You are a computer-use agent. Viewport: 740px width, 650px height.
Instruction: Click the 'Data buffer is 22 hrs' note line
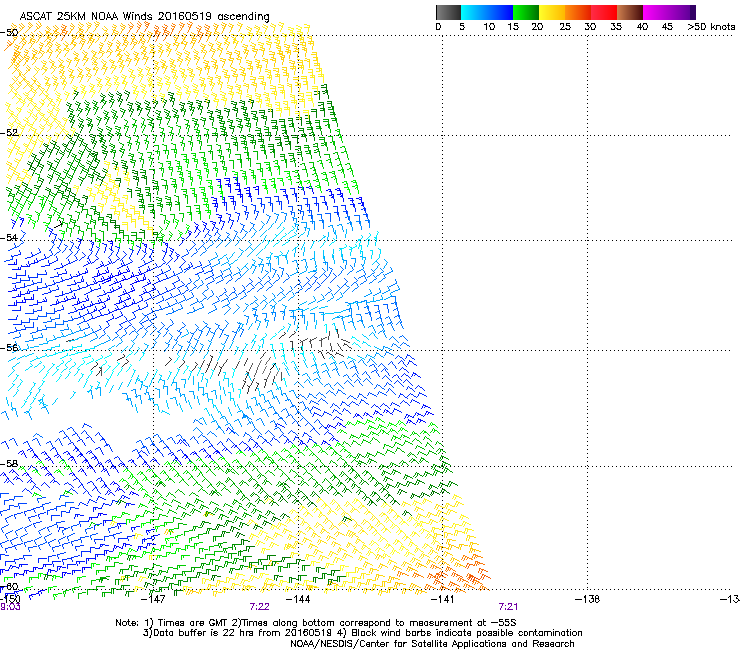pos(362,633)
